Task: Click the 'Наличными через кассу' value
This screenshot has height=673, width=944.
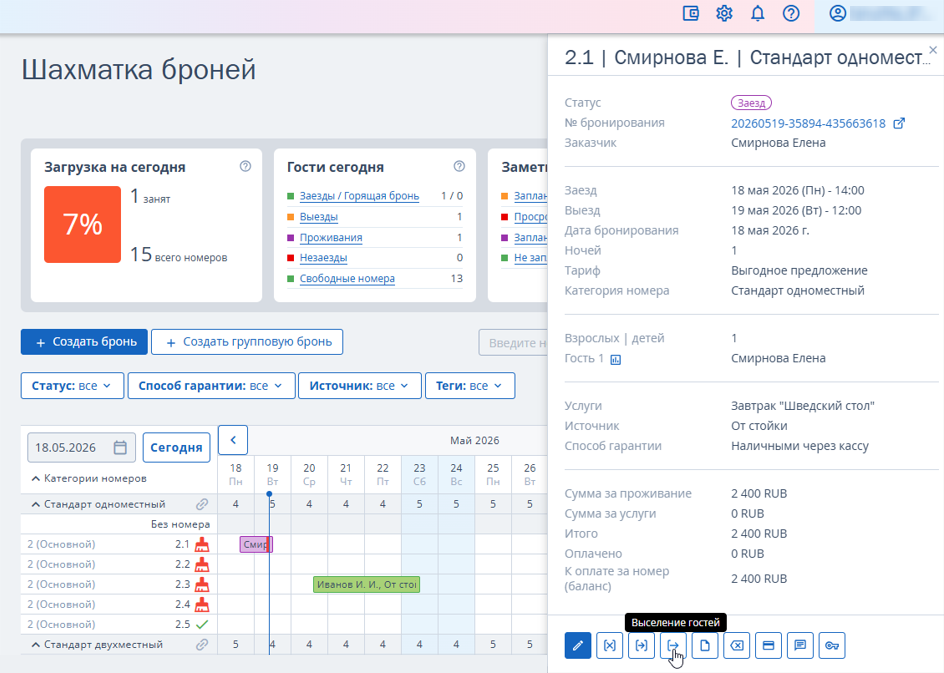Action: click(x=800, y=446)
